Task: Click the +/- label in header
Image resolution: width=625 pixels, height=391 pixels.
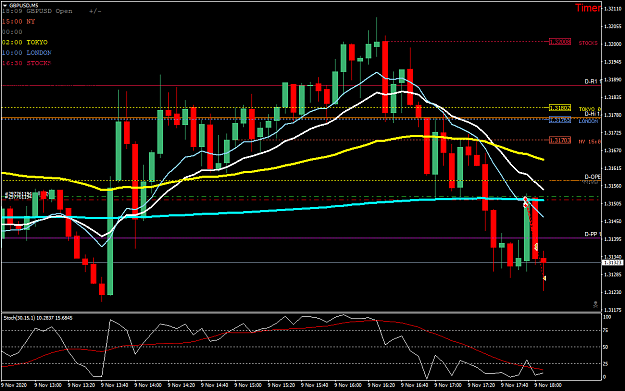Action: click(x=95, y=11)
